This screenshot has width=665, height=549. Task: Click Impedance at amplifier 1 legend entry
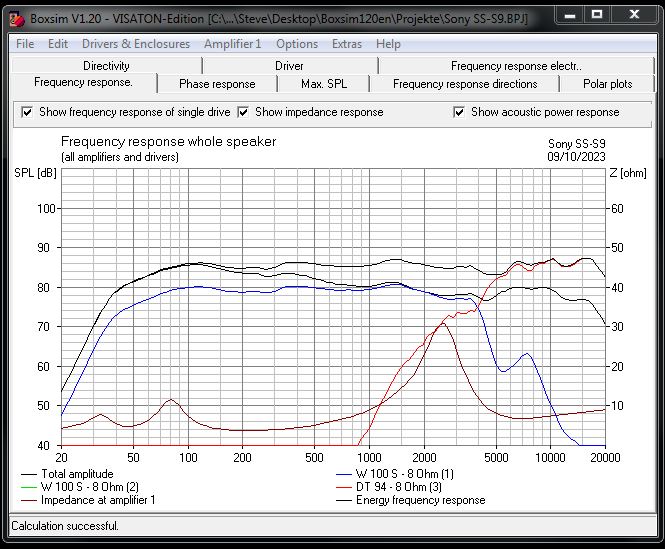(88, 500)
